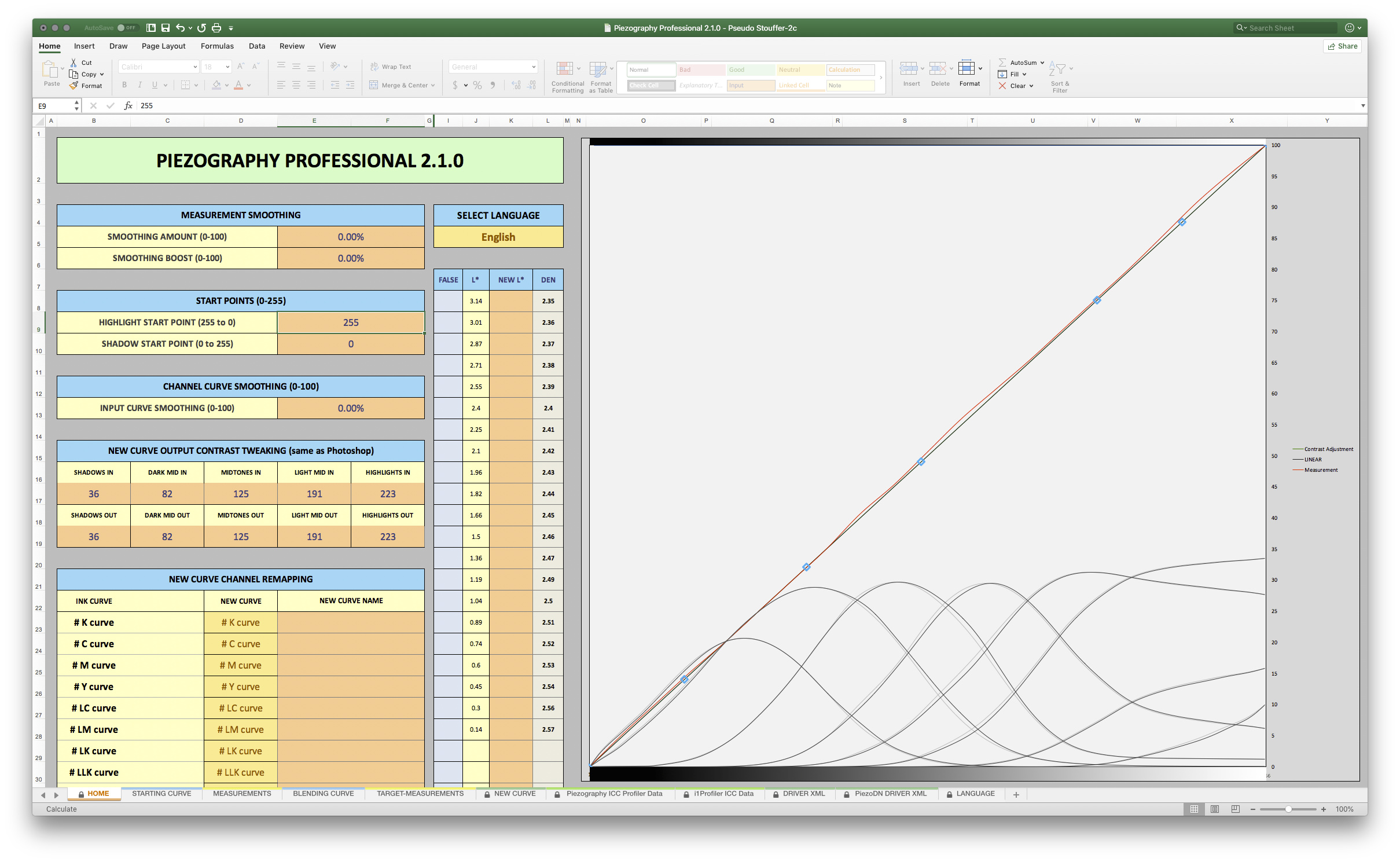Image resolution: width=1400 pixels, height=862 pixels.
Task: Select column E header
Action: [x=314, y=120]
